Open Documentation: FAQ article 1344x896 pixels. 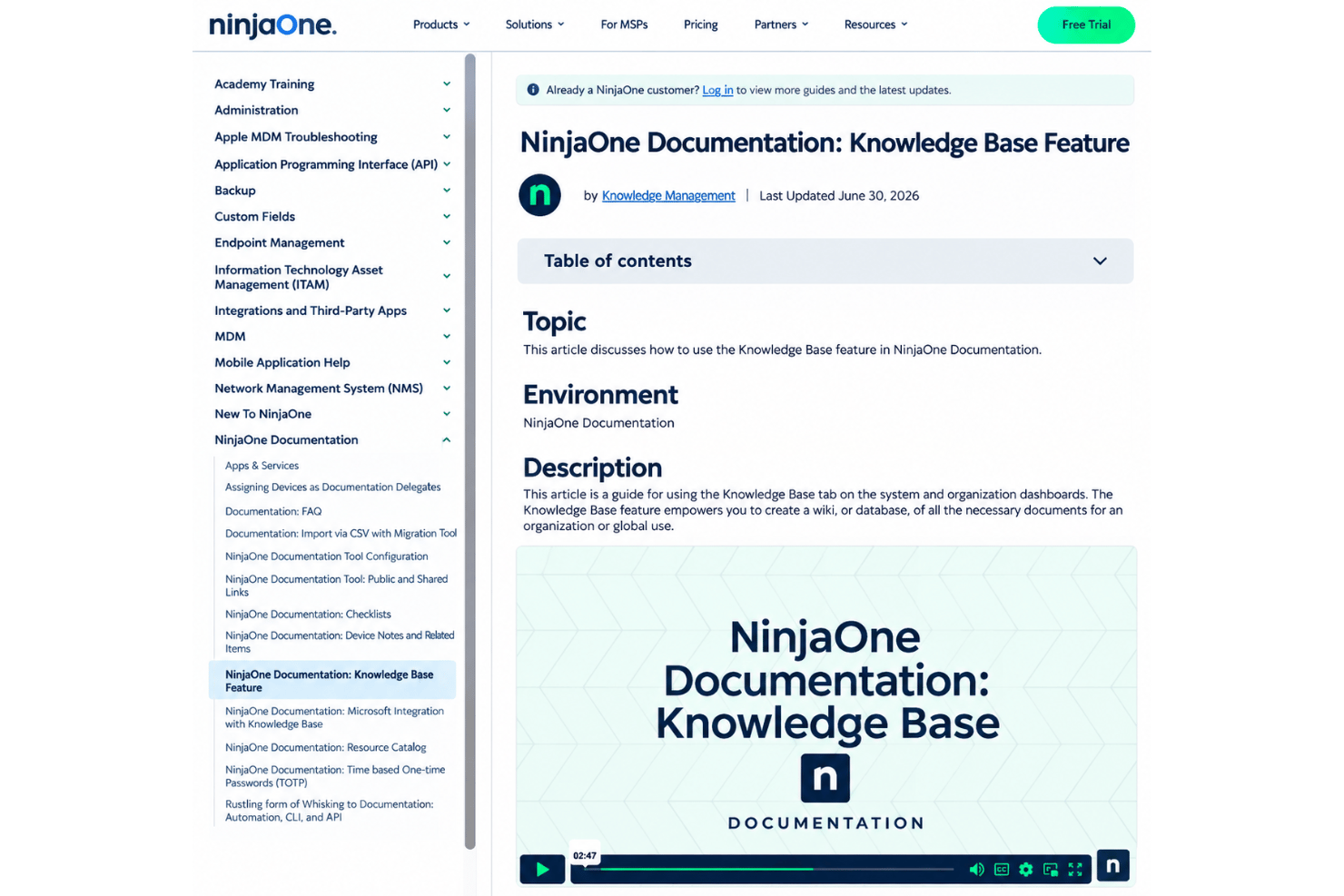(273, 511)
